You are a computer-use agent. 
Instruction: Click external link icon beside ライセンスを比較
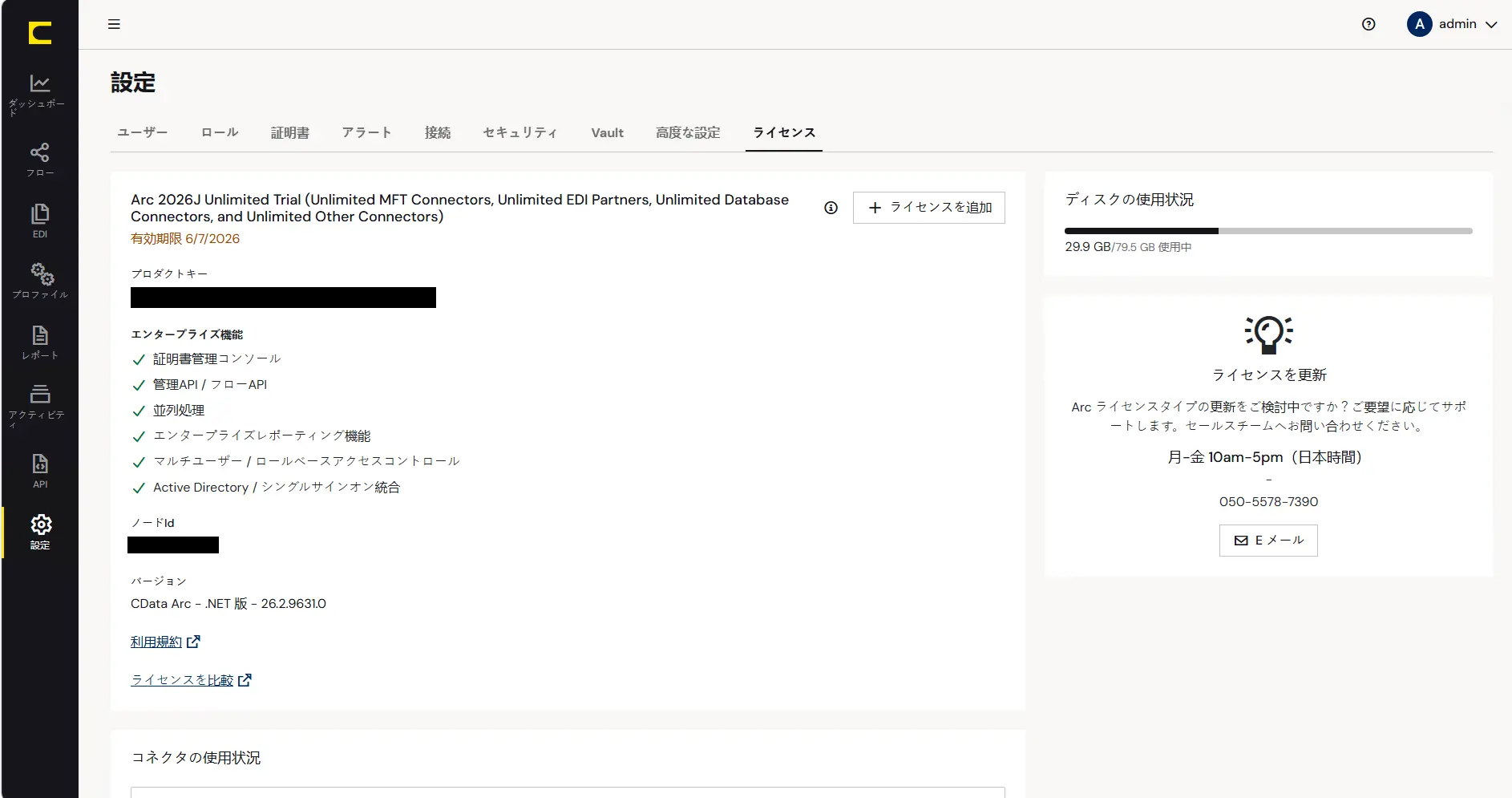pos(245,680)
